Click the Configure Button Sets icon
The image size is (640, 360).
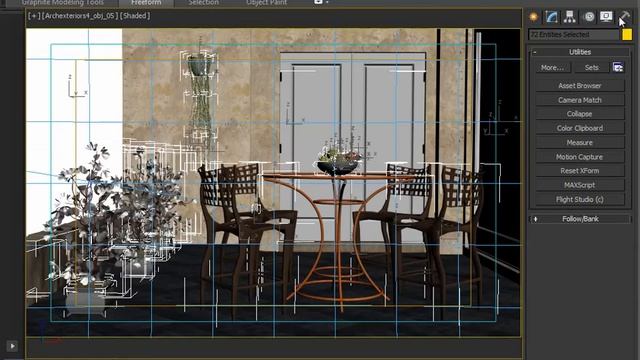point(618,67)
